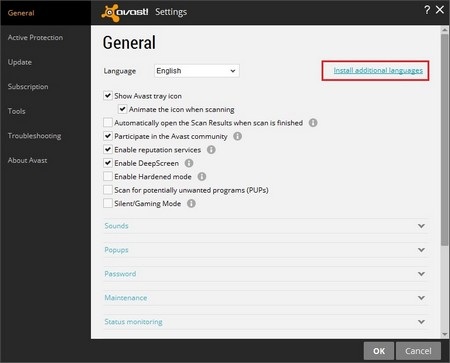Click the Maintenance section heading
The height and width of the screenshot is (363, 450).
tap(126, 298)
